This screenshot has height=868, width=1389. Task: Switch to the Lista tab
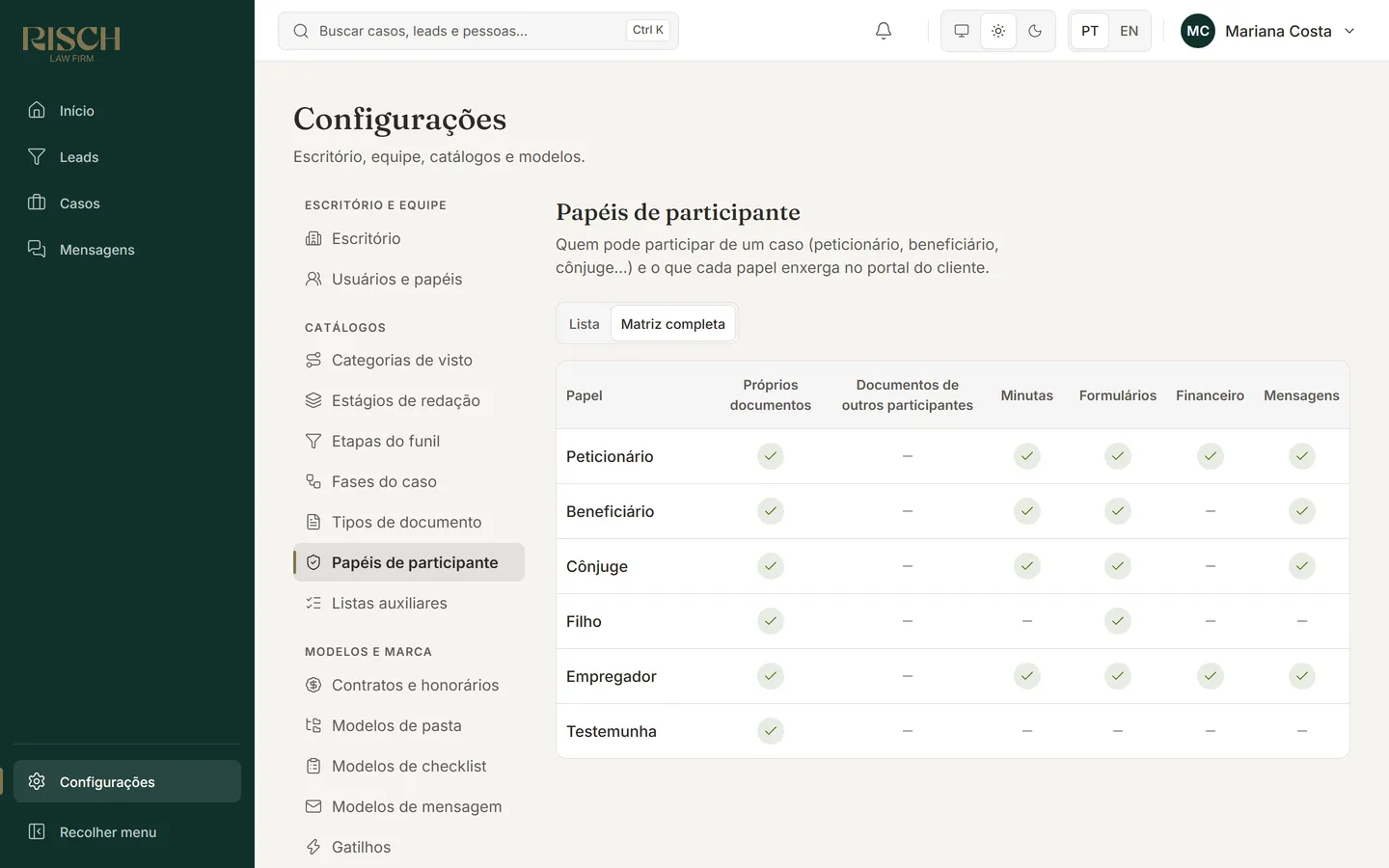(584, 324)
